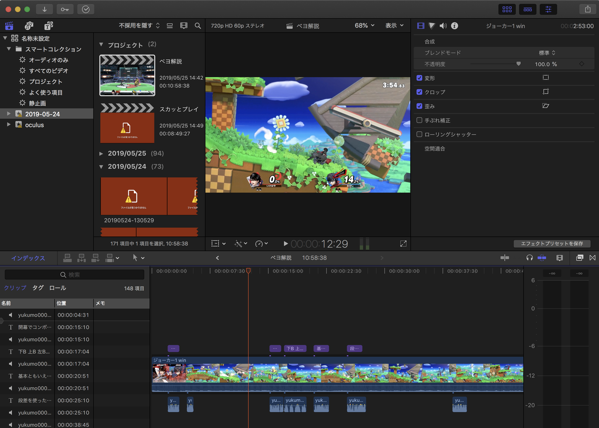Go back in timeline history arrow
This screenshot has width=599, height=428.
217,258
